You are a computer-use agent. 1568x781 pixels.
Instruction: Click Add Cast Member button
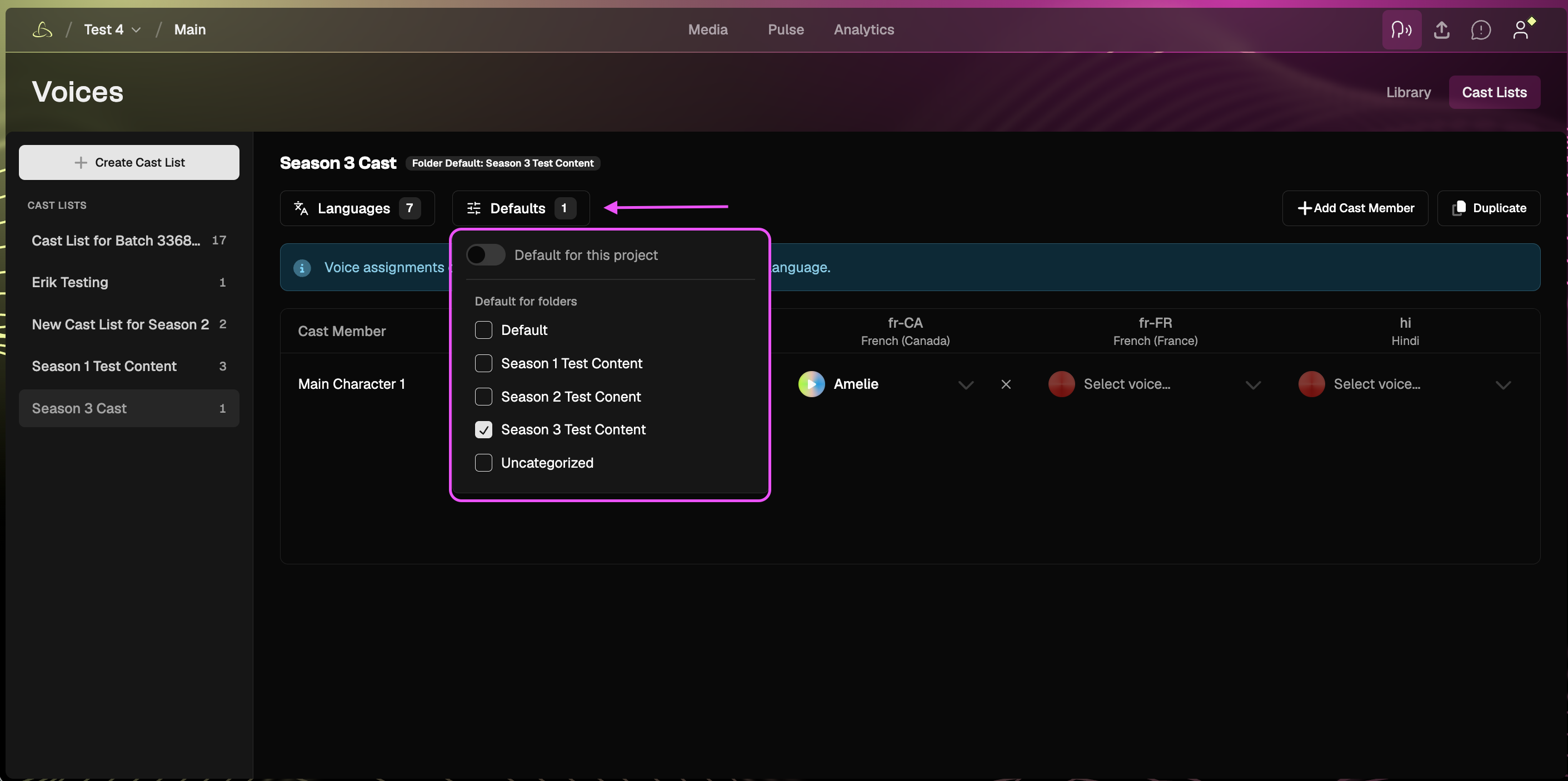(x=1355, y=208)
